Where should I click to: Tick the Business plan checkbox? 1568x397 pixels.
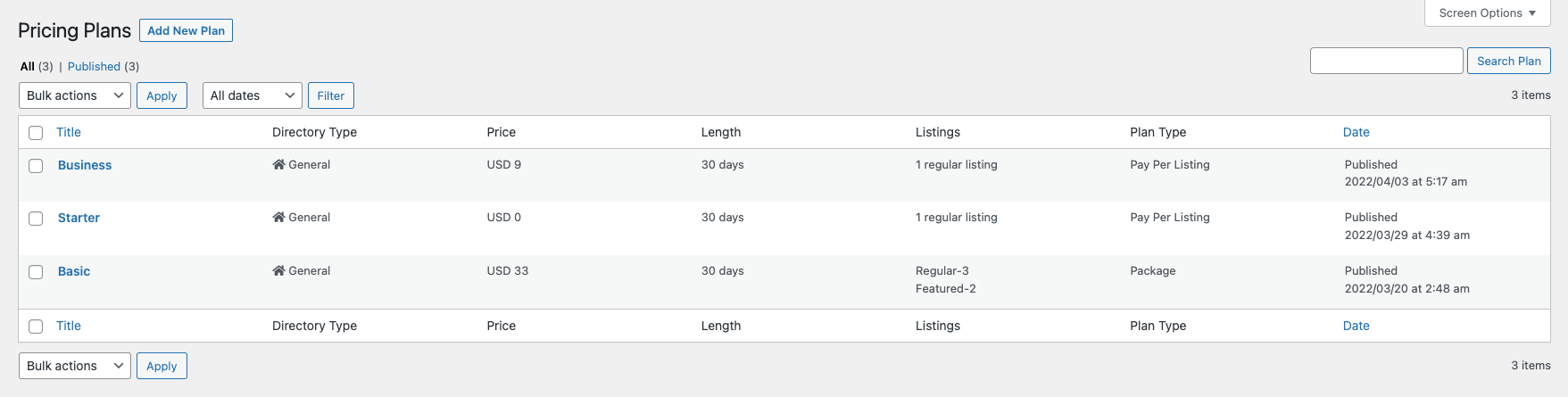pyautogui.click(x=36, y=166)
